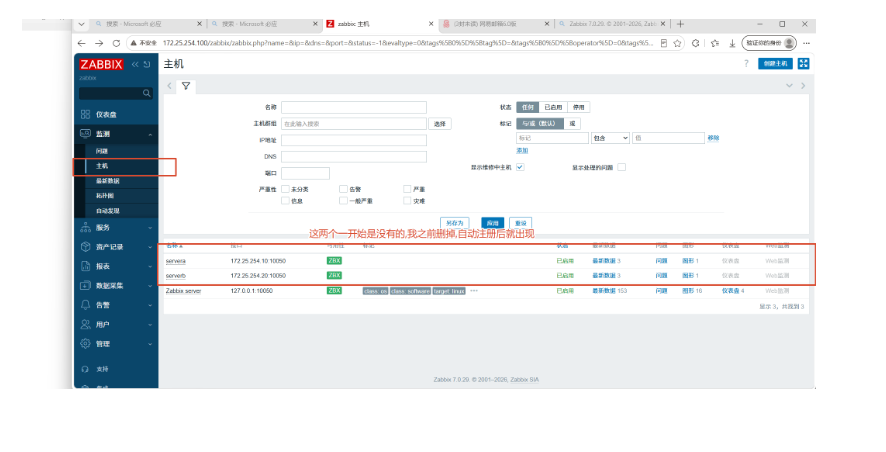Click the 仪表盘 dashboard icon in sidebar
Screen dimensions: 886x452
point(85,114)
